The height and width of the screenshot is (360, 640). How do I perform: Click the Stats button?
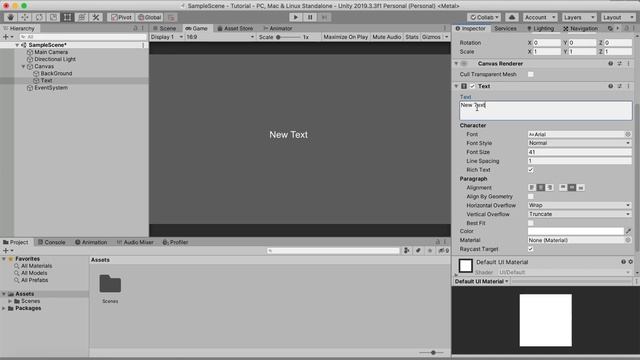[412, 37]
